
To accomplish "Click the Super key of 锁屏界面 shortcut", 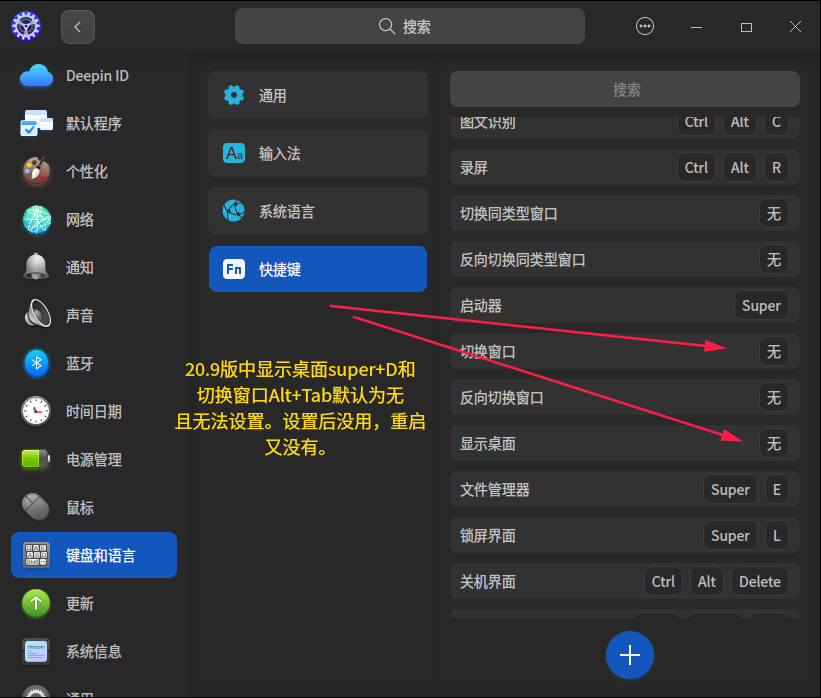I will click(730, 536).
